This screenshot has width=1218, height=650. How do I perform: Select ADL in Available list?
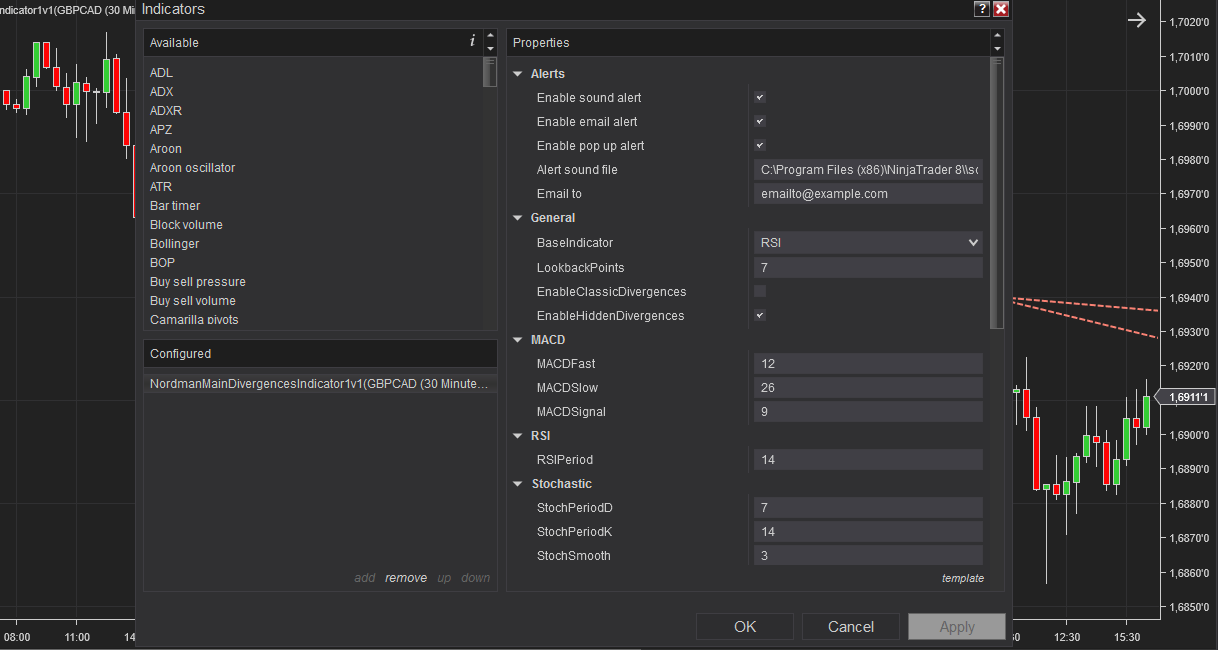click(x=161, y=73)
